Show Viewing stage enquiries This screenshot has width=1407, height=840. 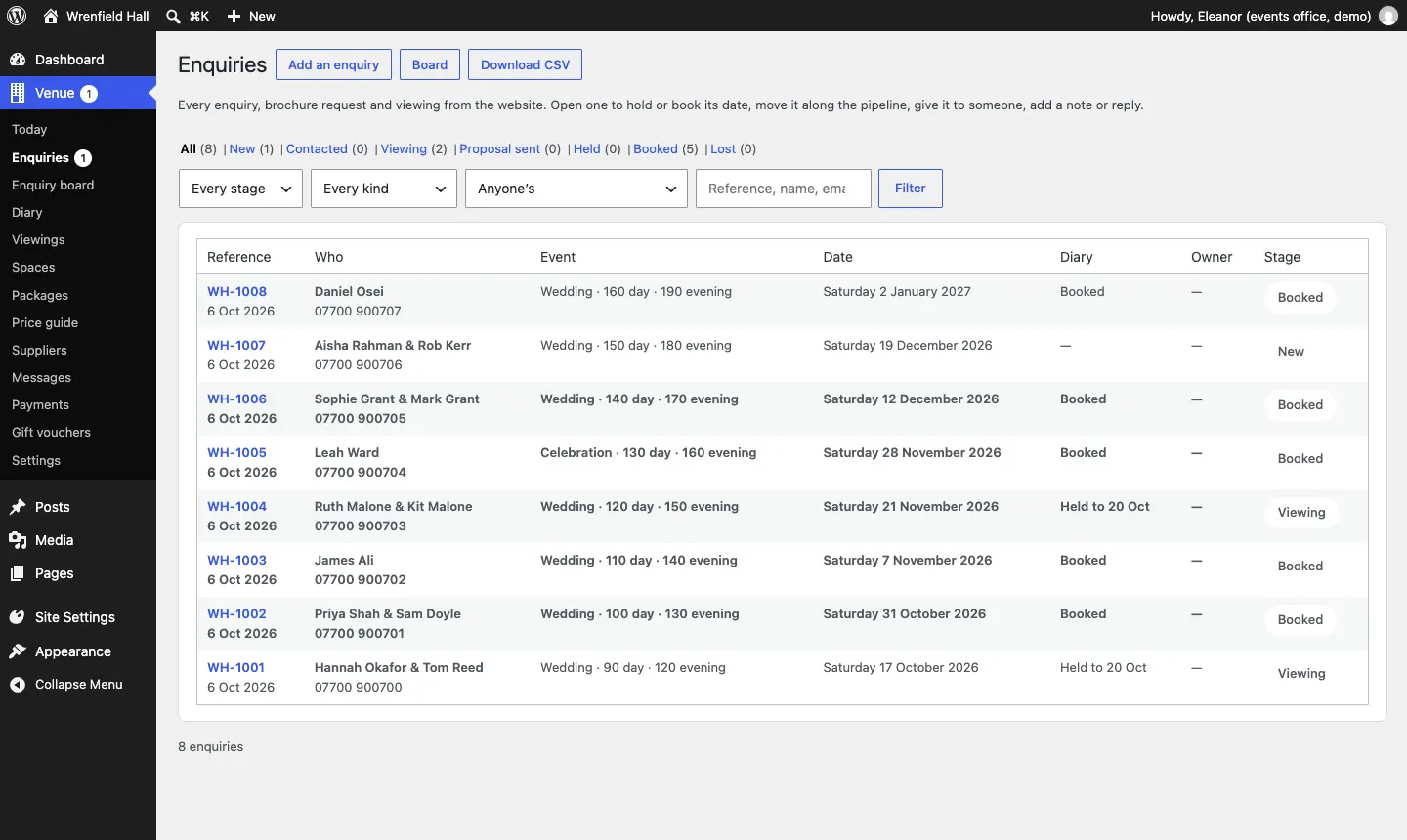[x=404, y=149]
